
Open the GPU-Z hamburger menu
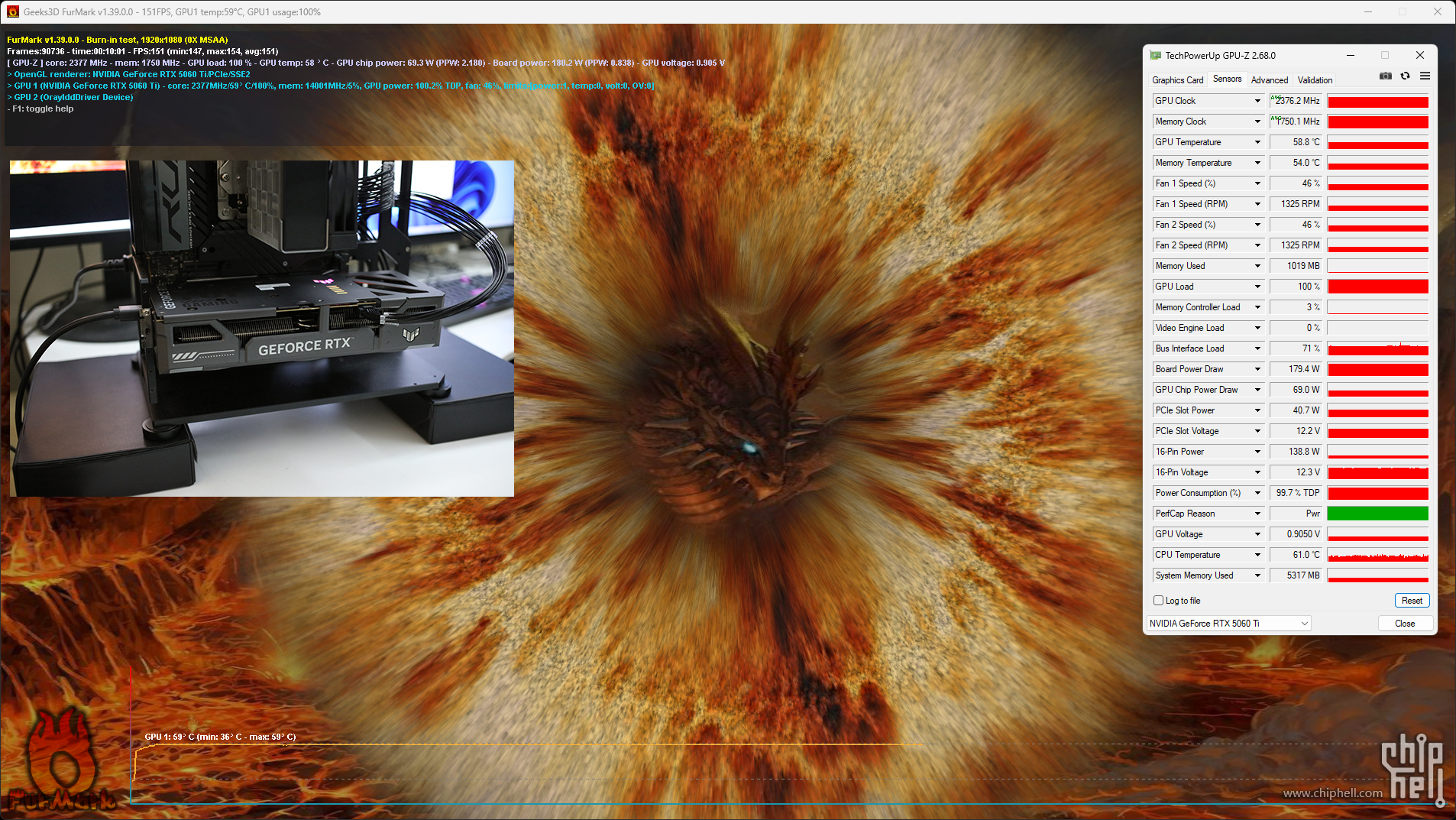(x=1425, y=76)
